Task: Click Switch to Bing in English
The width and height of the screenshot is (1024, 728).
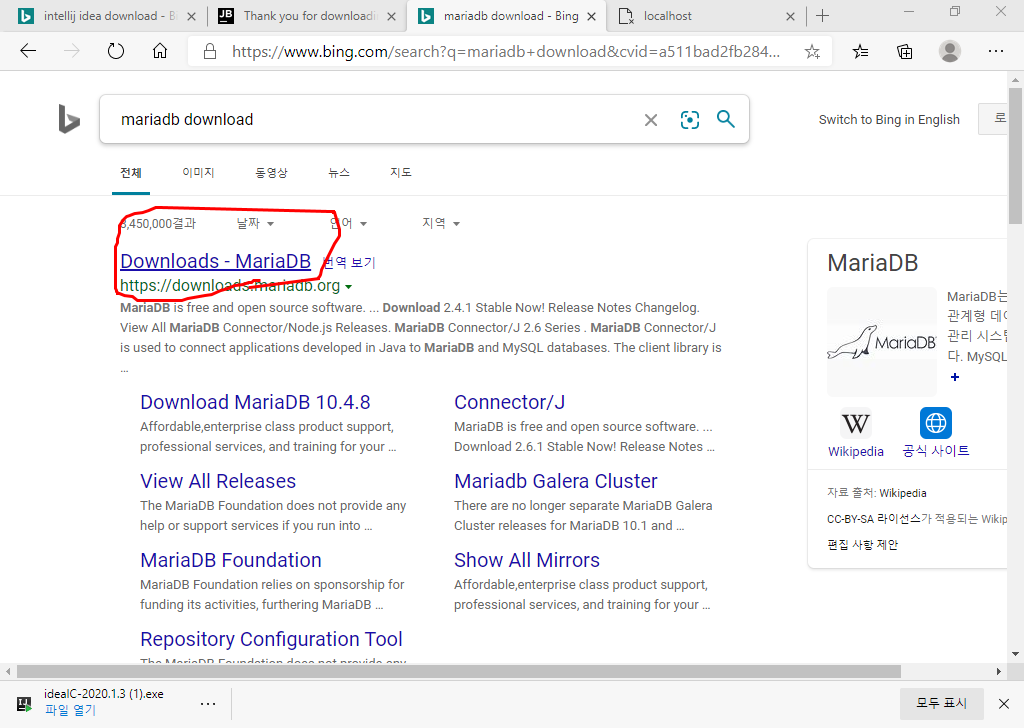Action: coord(889,119)
